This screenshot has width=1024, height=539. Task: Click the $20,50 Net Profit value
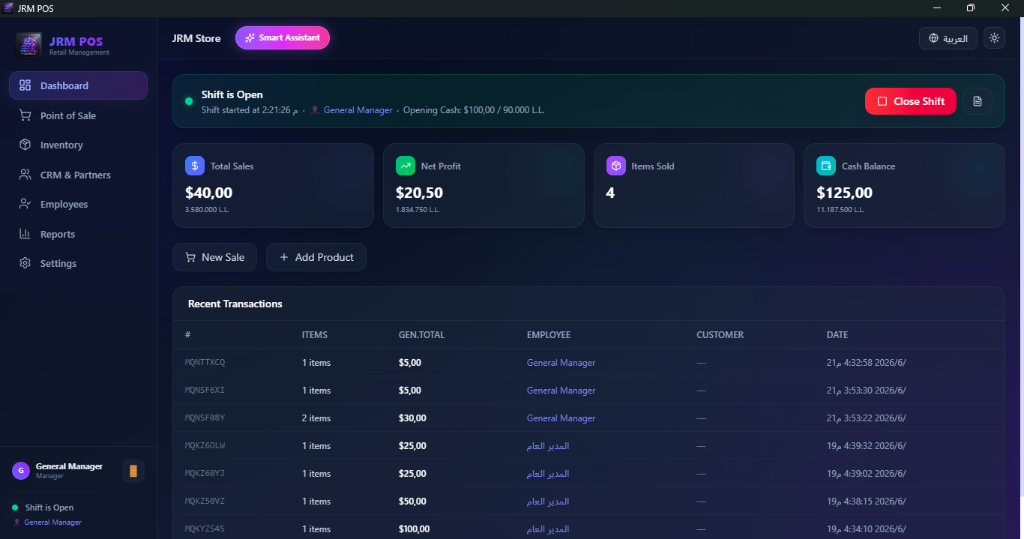pos(419,193)
